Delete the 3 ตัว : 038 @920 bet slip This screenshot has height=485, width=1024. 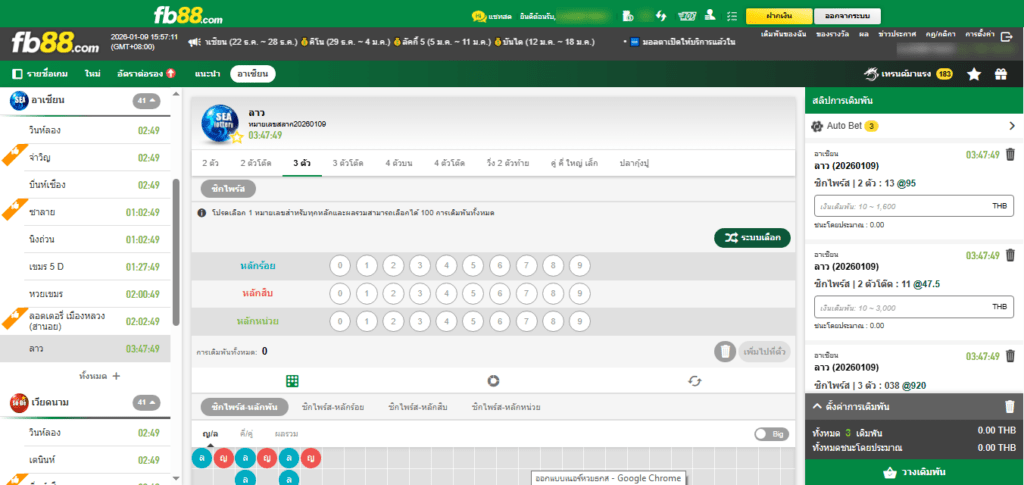click(x=1010, y=356)
